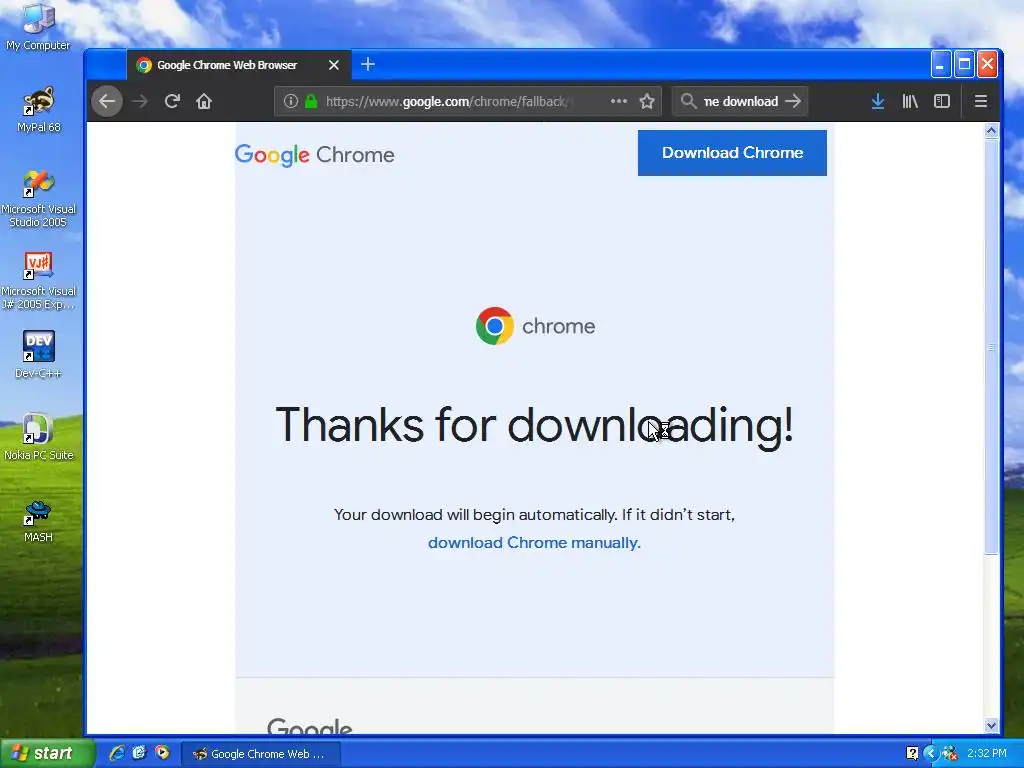Screen dimensions: 1024x768
Task: Minimize the browser window
Action: [940, 65]
